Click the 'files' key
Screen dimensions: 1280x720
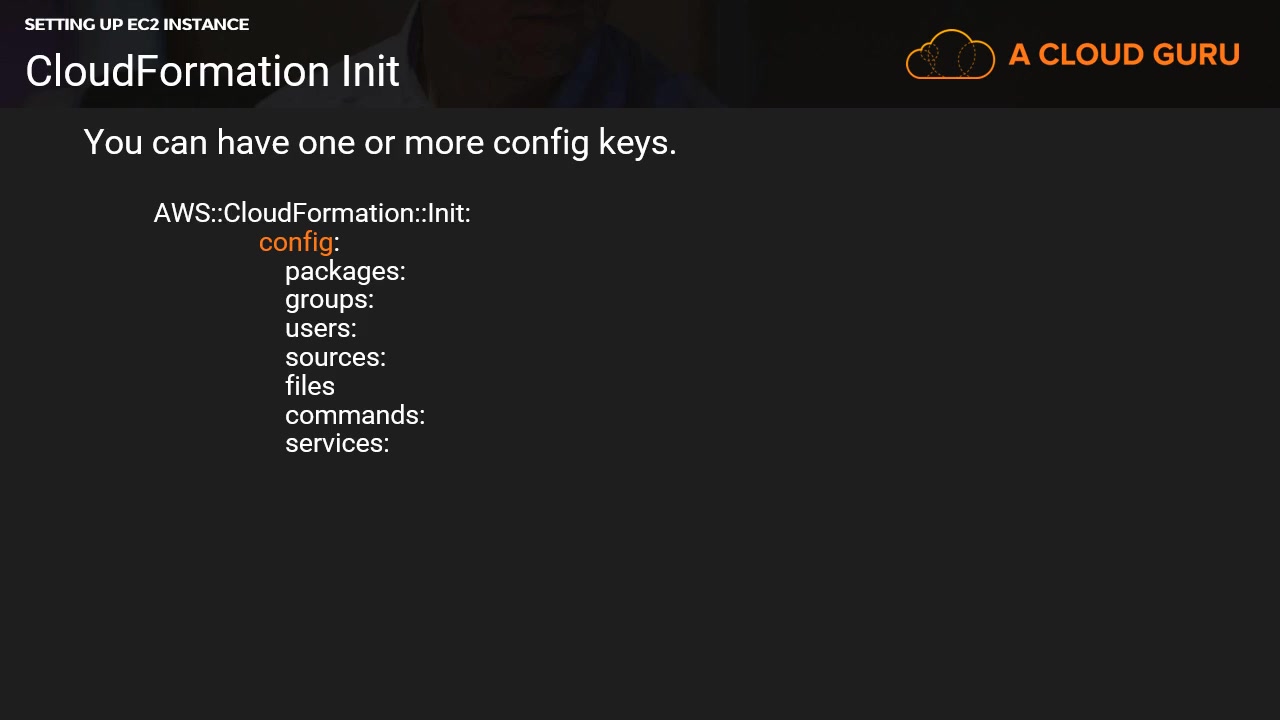coord(310,386)
